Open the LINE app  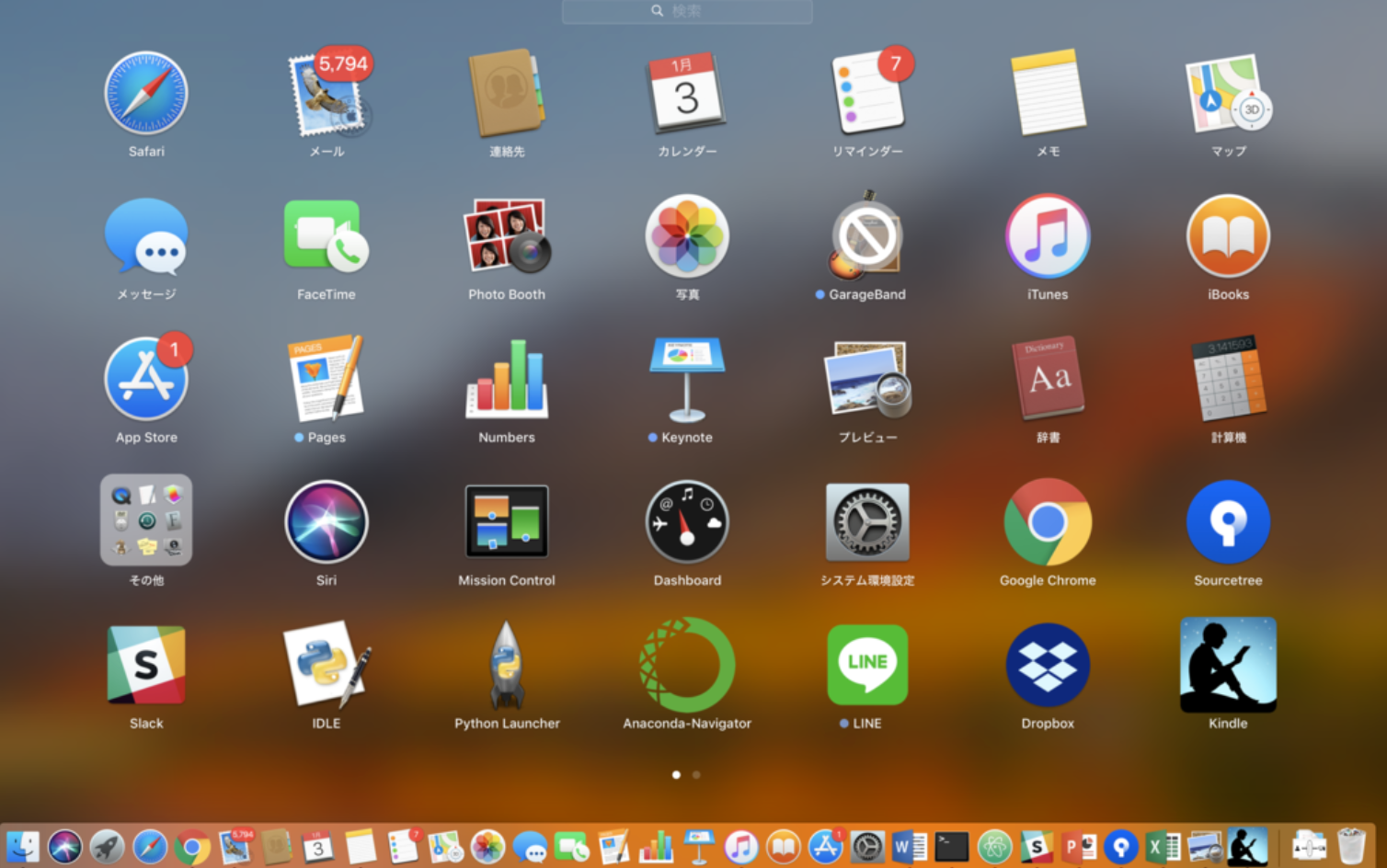[x=867, y=665]
